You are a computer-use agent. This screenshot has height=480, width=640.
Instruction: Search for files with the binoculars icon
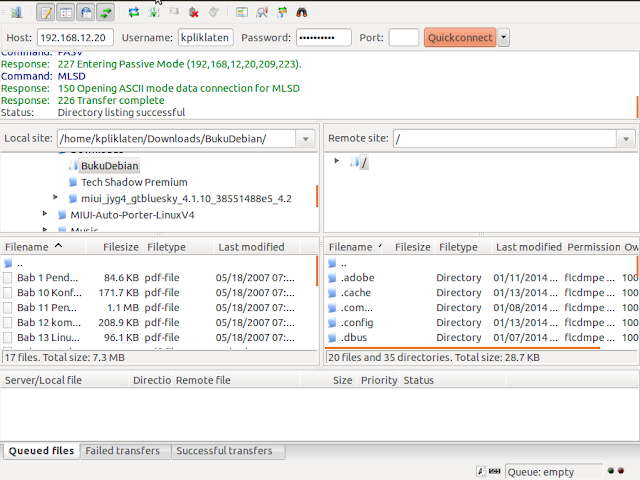302,12
